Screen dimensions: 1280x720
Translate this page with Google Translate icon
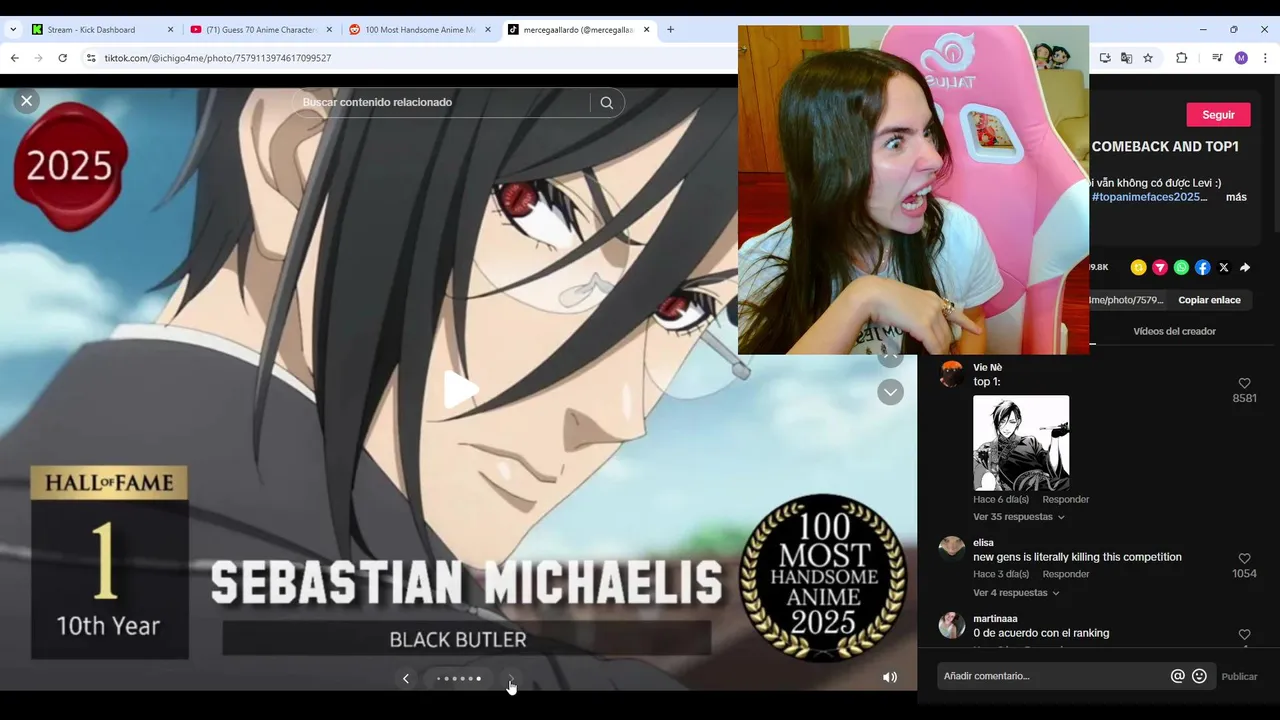pyautogui.click(x=1126, y=58)
